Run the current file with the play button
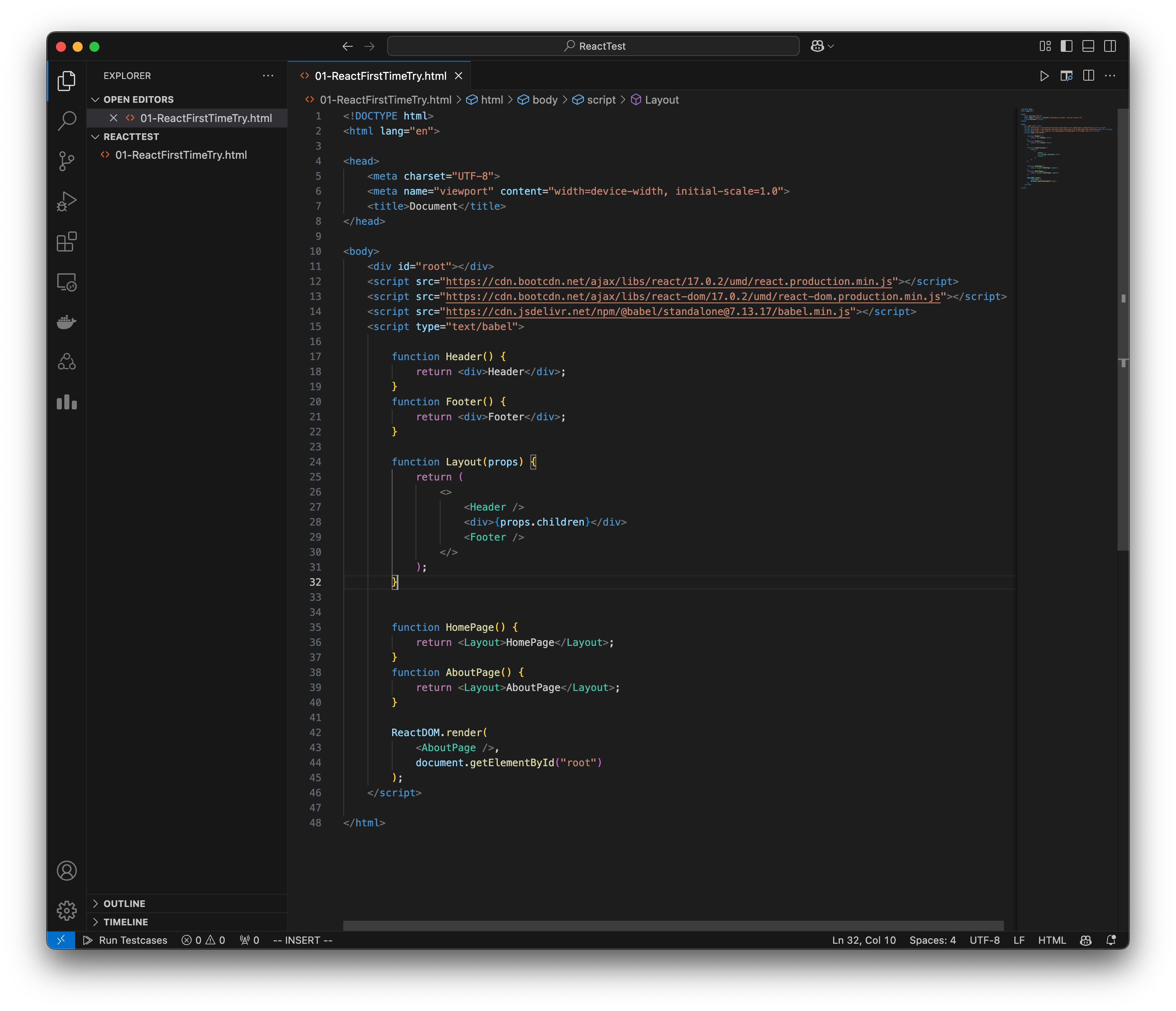 (1044, 76)
